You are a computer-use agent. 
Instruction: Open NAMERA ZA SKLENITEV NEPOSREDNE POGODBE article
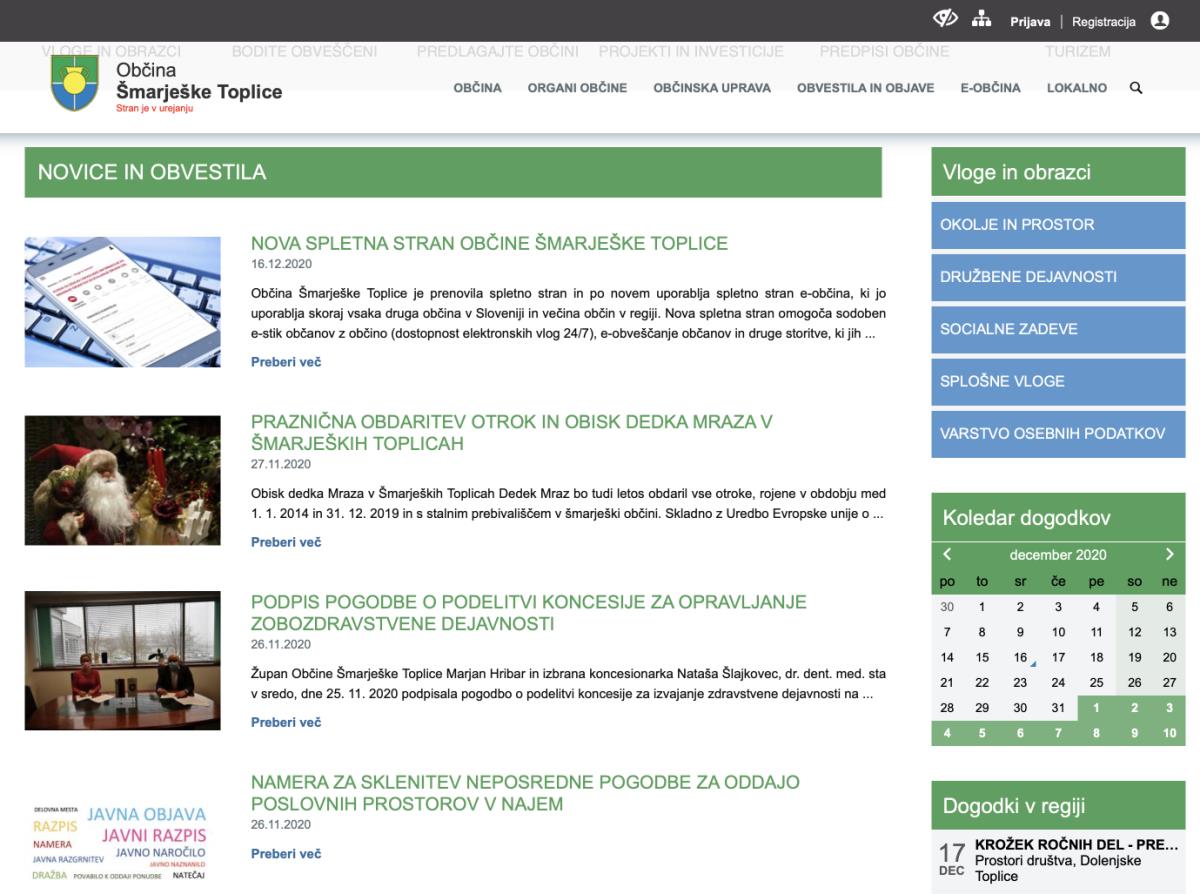525,793
